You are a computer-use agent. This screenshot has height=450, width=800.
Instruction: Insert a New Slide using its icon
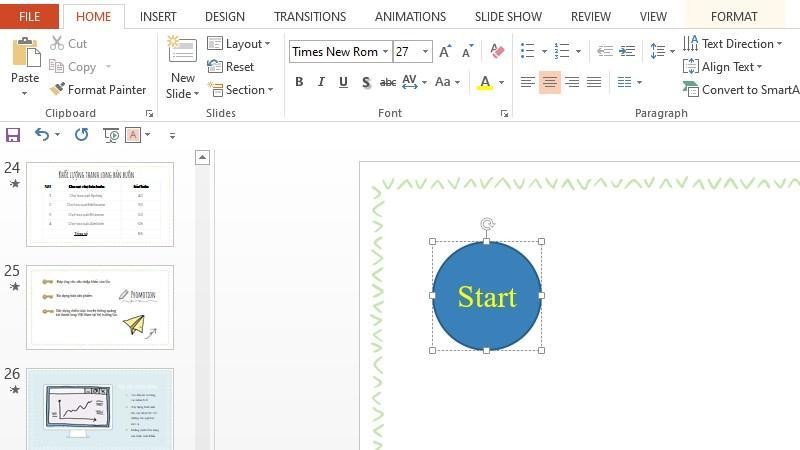click(x=182, y=51)
